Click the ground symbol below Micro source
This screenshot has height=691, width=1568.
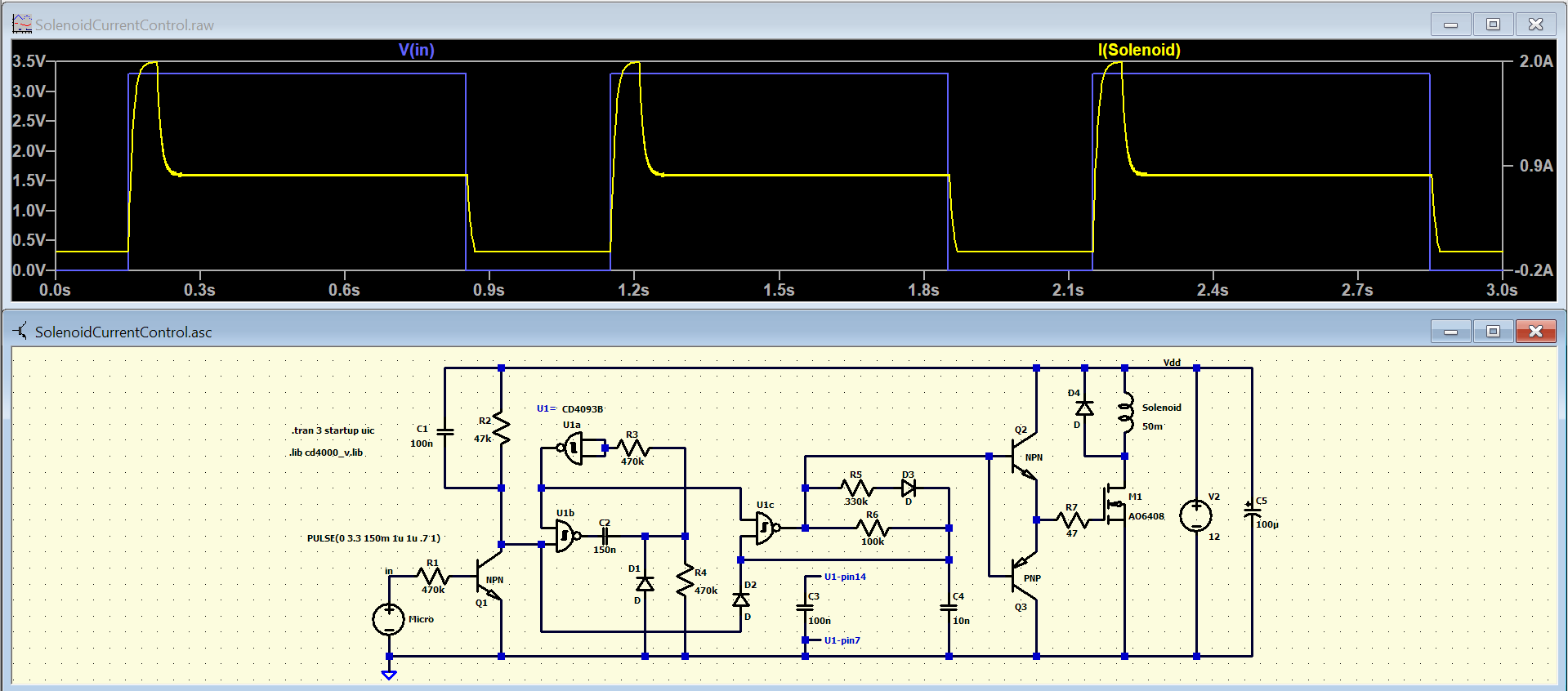pos(389,674)
